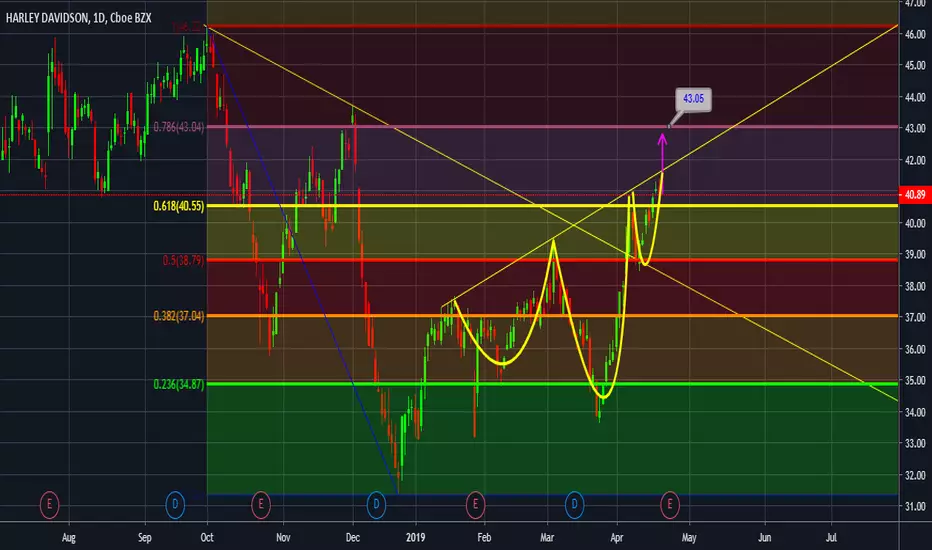Click the 32.00 price axis label
Image resolution: width=932 pixels, height=550 pixels.
click(x=915, y=475)
